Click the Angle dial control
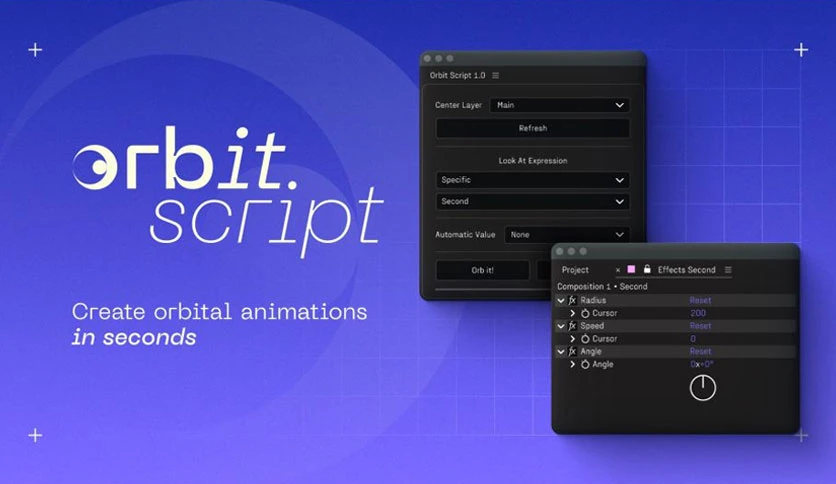Image resolution: width=836 pixels, height=484 pixels. point(703,388)
